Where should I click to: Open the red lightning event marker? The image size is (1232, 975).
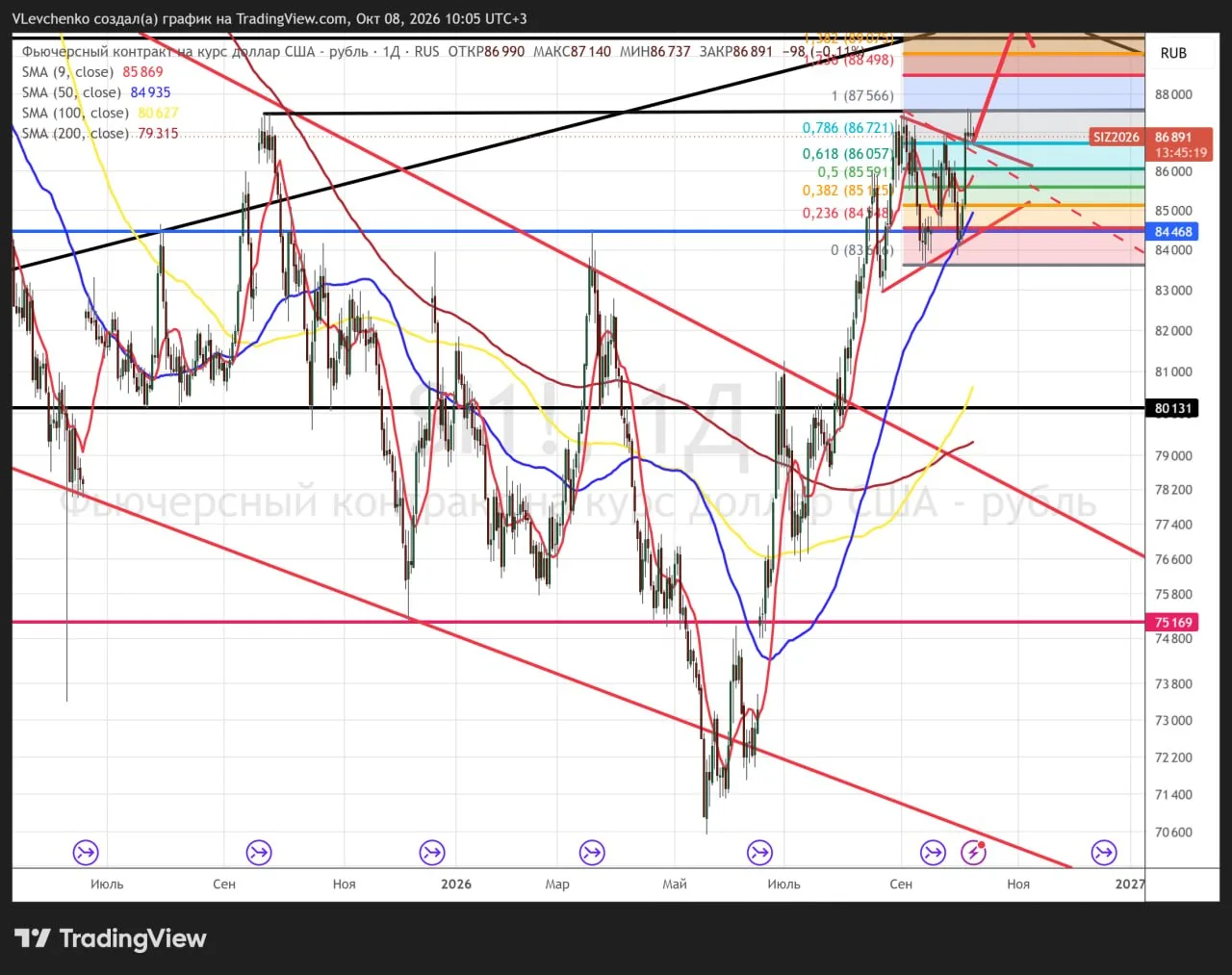coord(973,853)
